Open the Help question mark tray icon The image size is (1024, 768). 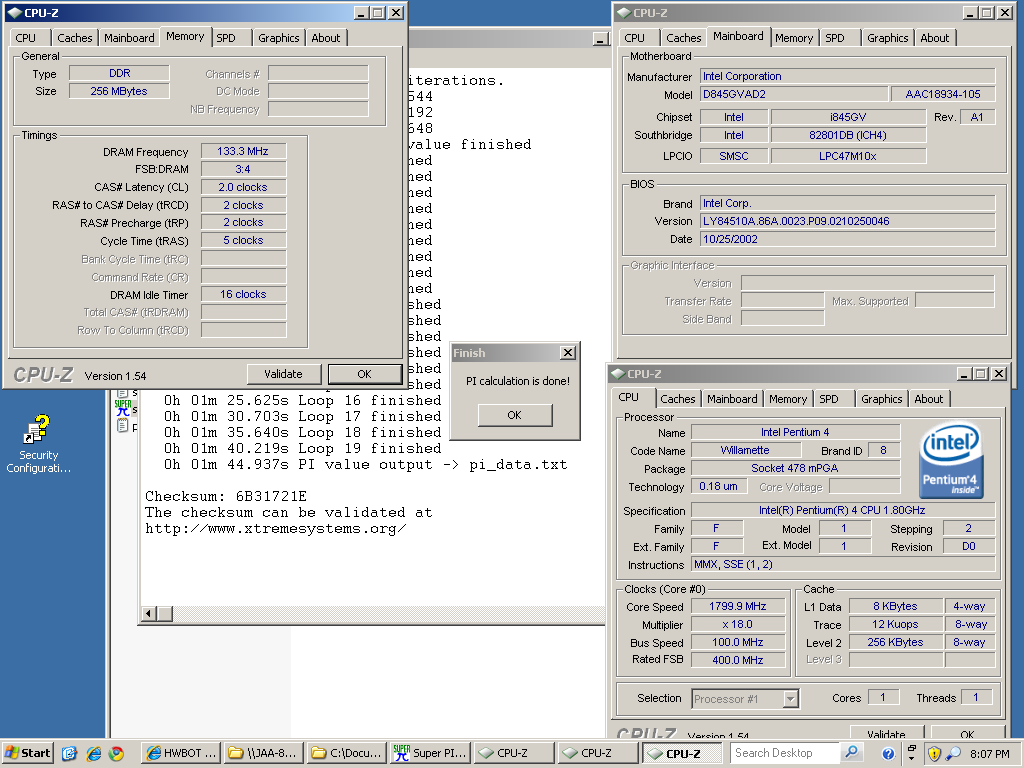888,754
